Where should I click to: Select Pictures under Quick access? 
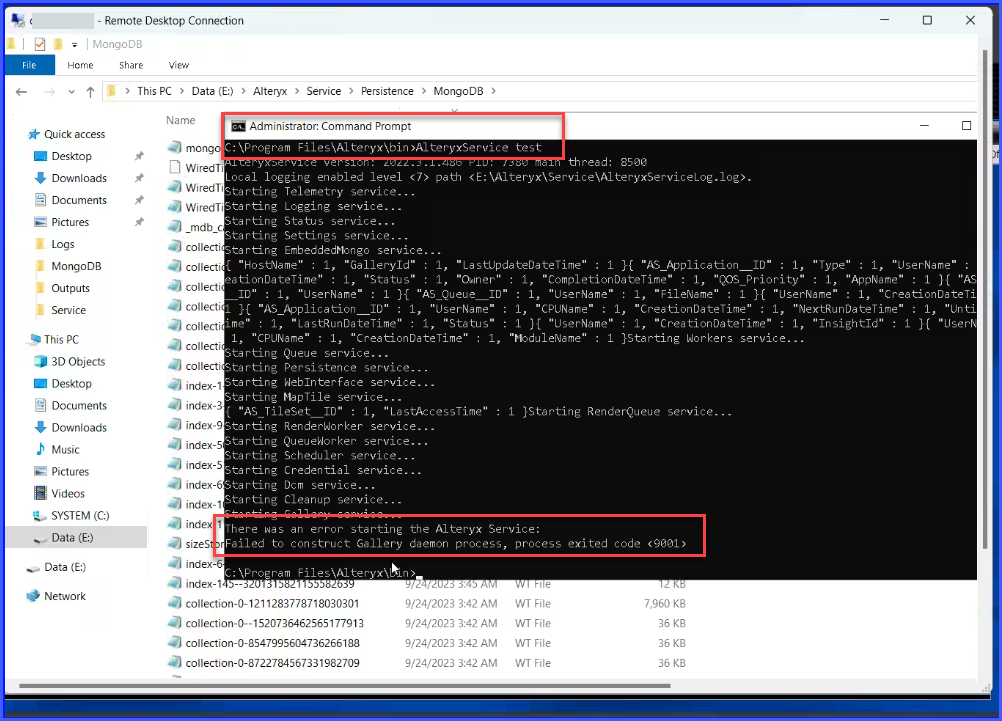click(70, 222)
